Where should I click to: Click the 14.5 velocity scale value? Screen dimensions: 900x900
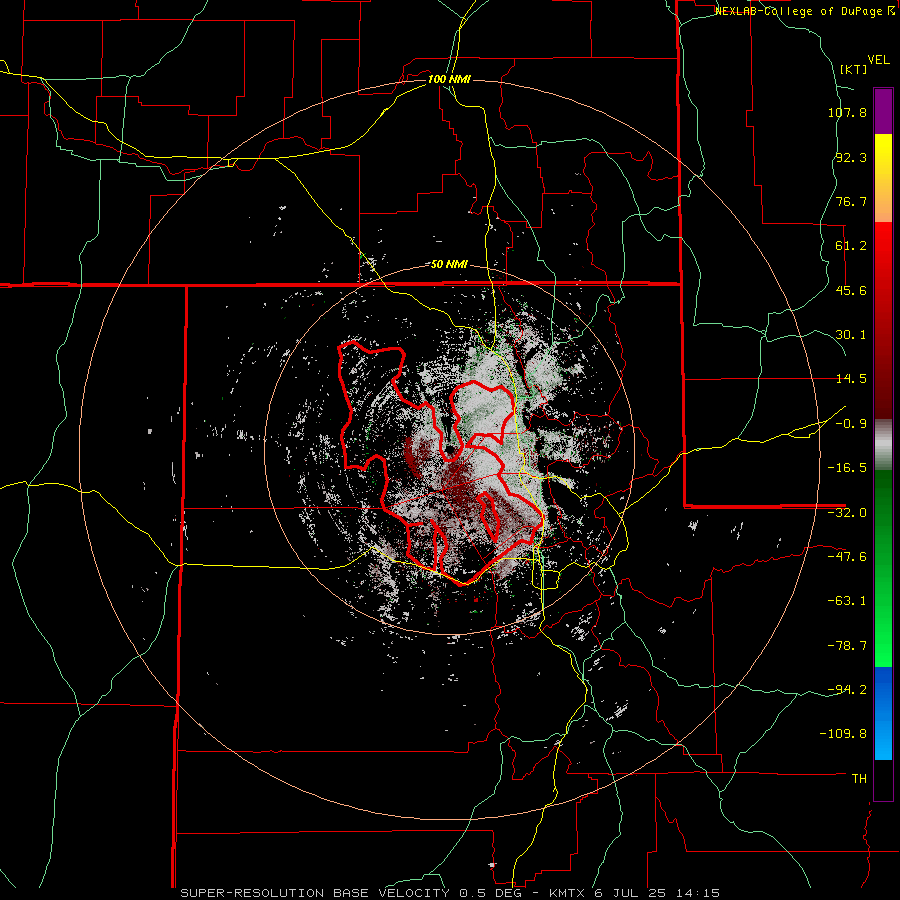(x=851, y=379)
